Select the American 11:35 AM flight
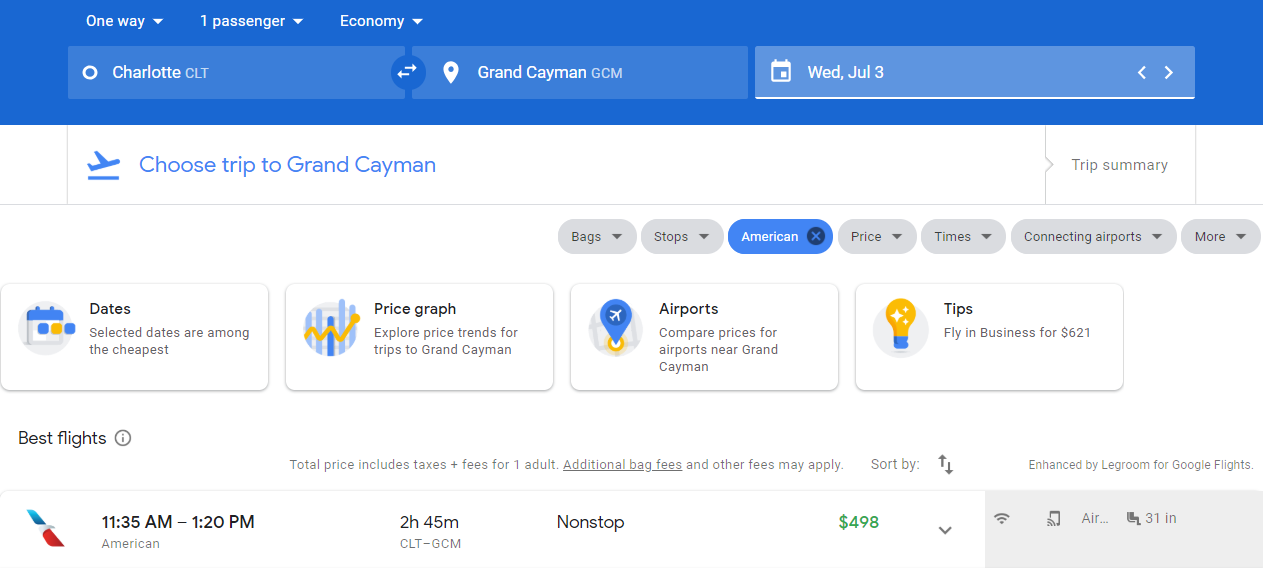Screen dimensions: 1263x568 [492, 530]
